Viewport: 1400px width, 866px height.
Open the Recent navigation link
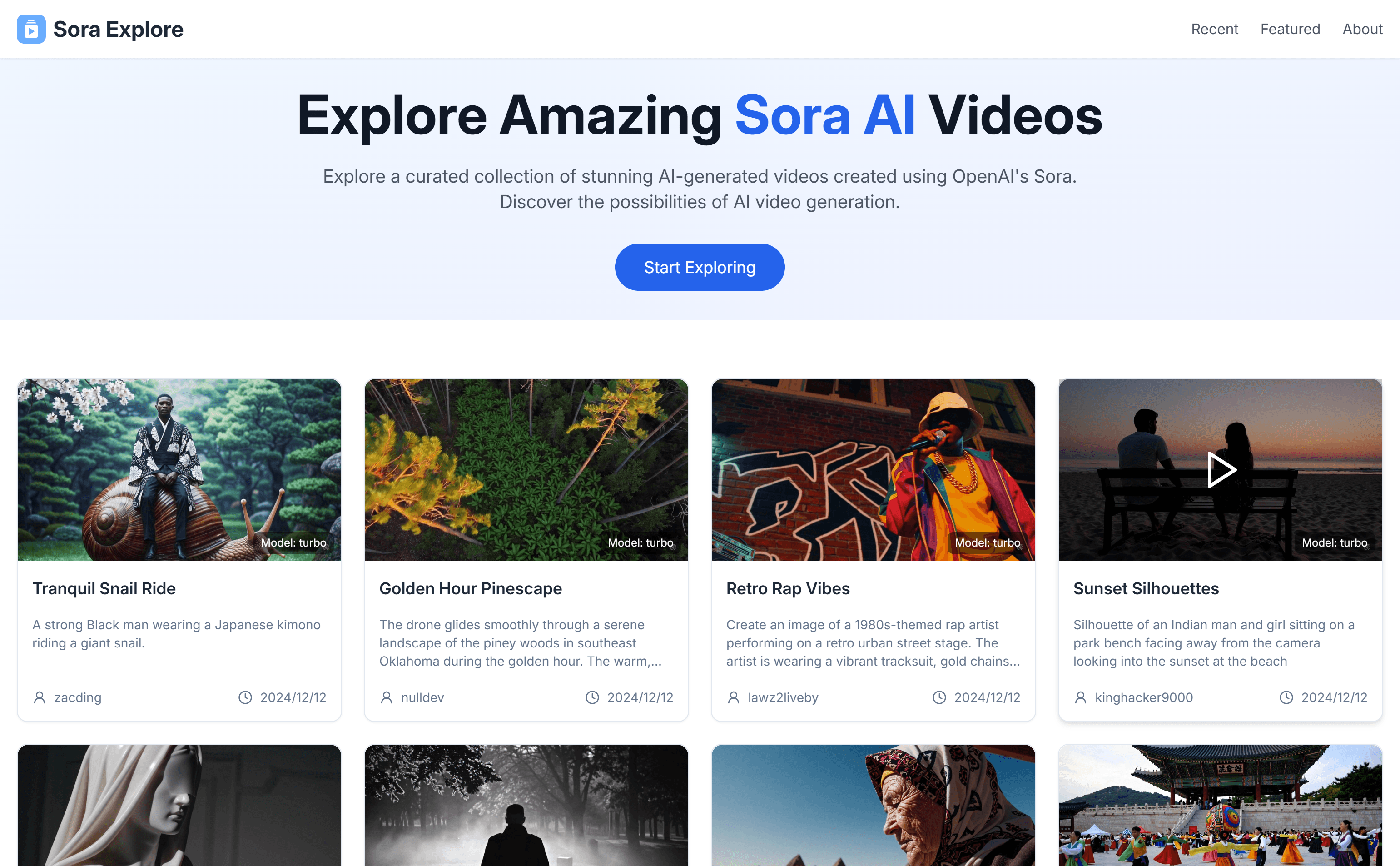[x=1214, y=29]
